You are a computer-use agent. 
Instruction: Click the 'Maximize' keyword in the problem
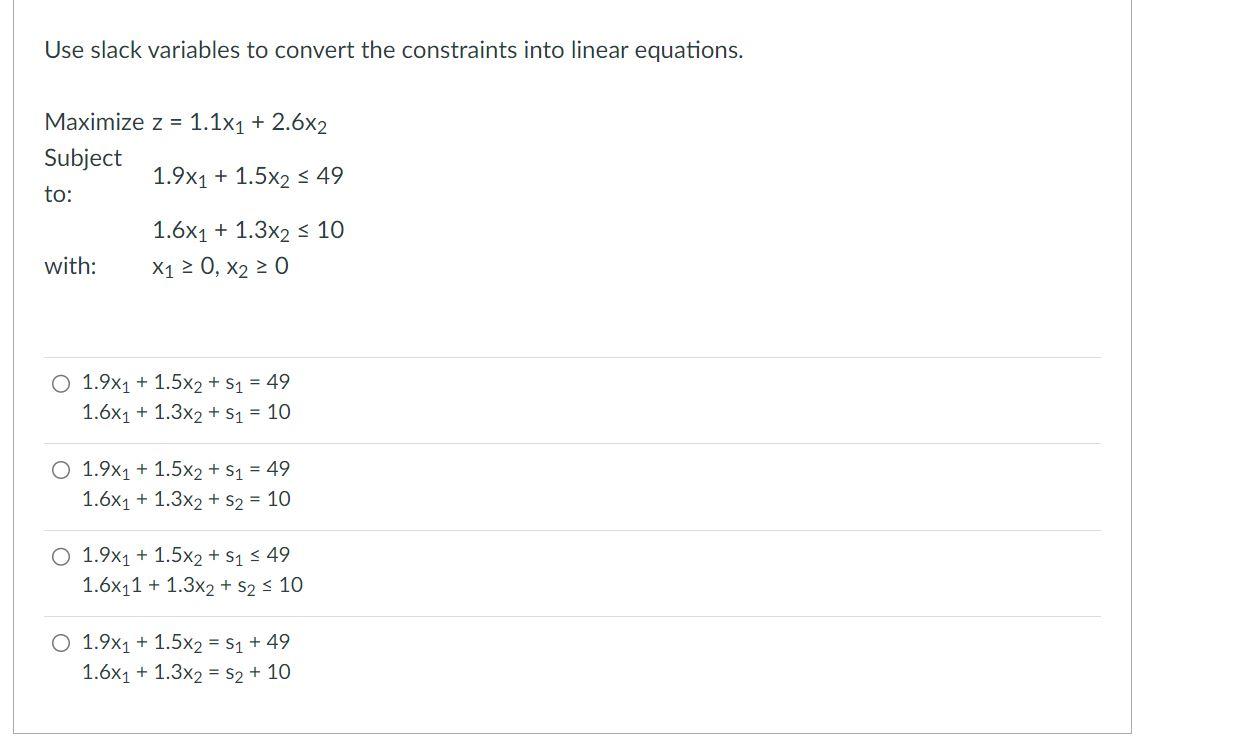pyautogui.click(x=86, y=122)
